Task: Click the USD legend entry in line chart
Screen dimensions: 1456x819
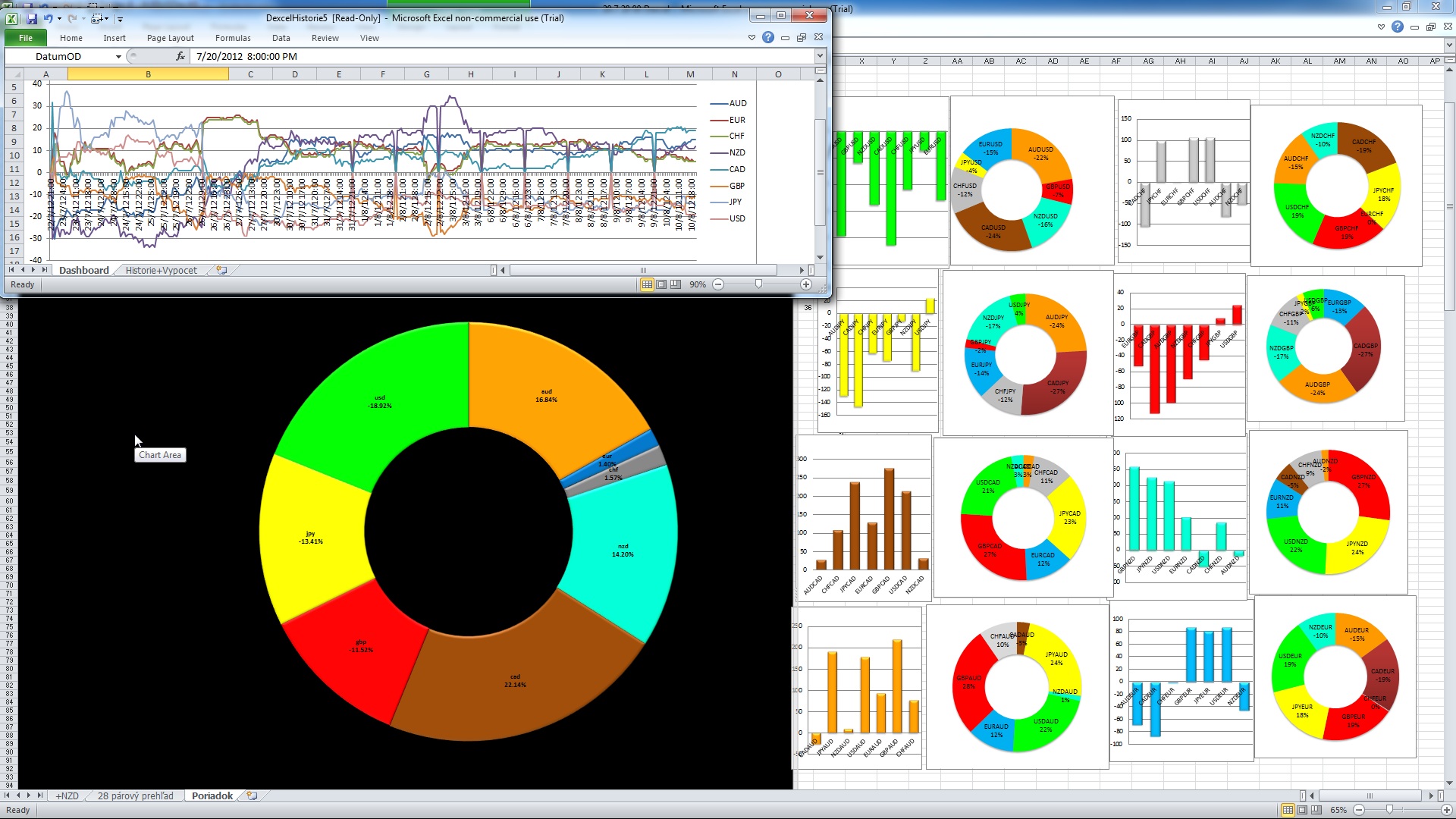Action: pos(729,218)
